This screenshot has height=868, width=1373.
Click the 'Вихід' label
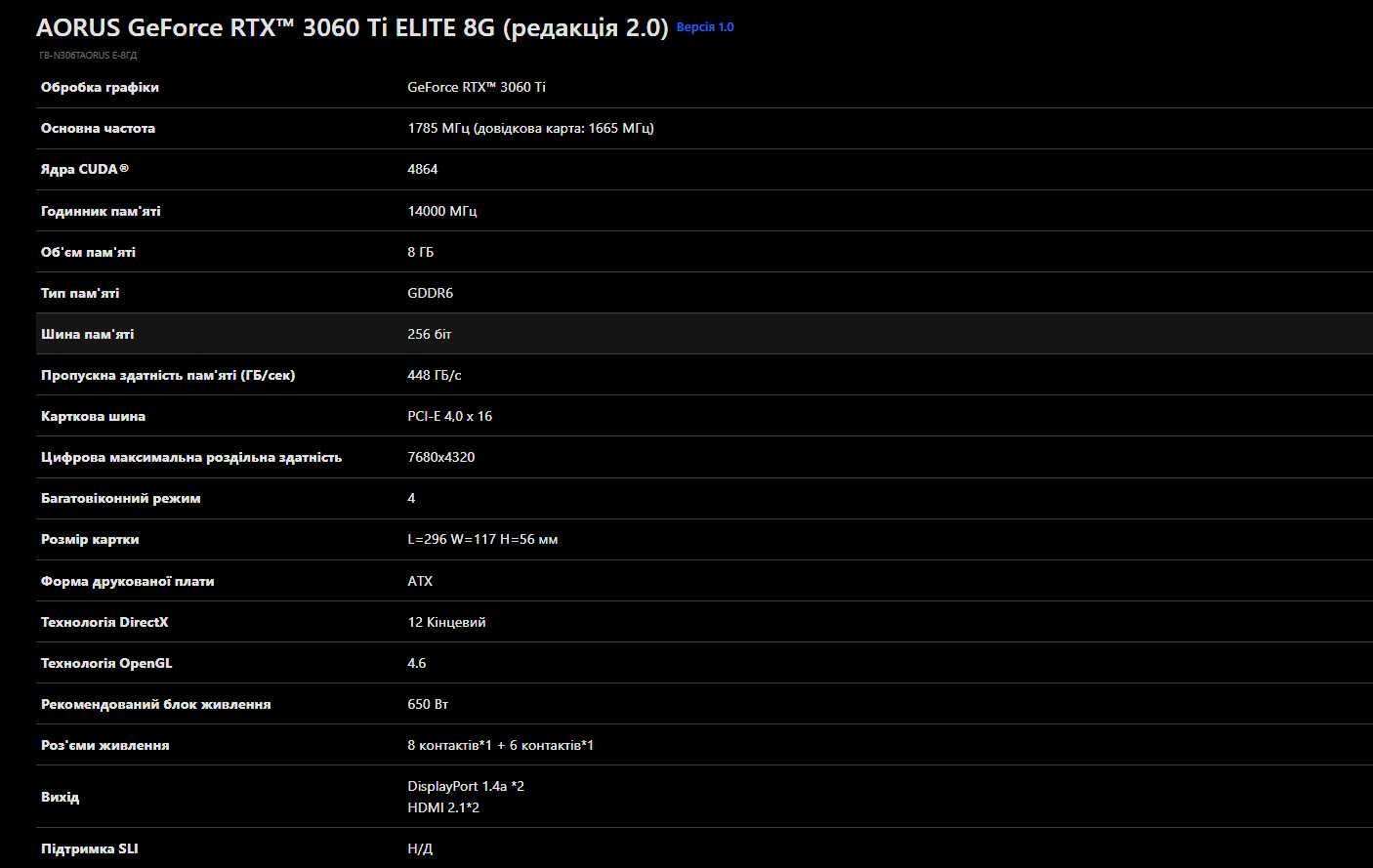coord(61,797)
